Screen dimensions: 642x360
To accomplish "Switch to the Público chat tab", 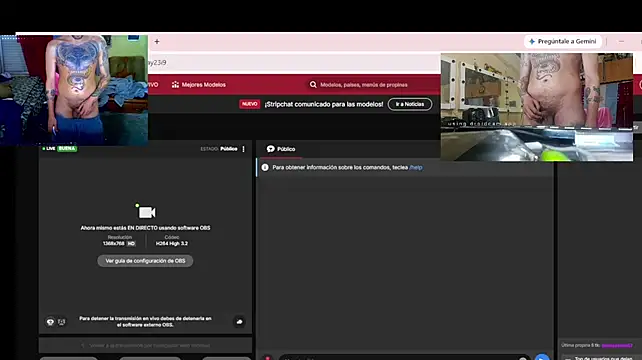I will pyautogui.click(x=281, y=149).
